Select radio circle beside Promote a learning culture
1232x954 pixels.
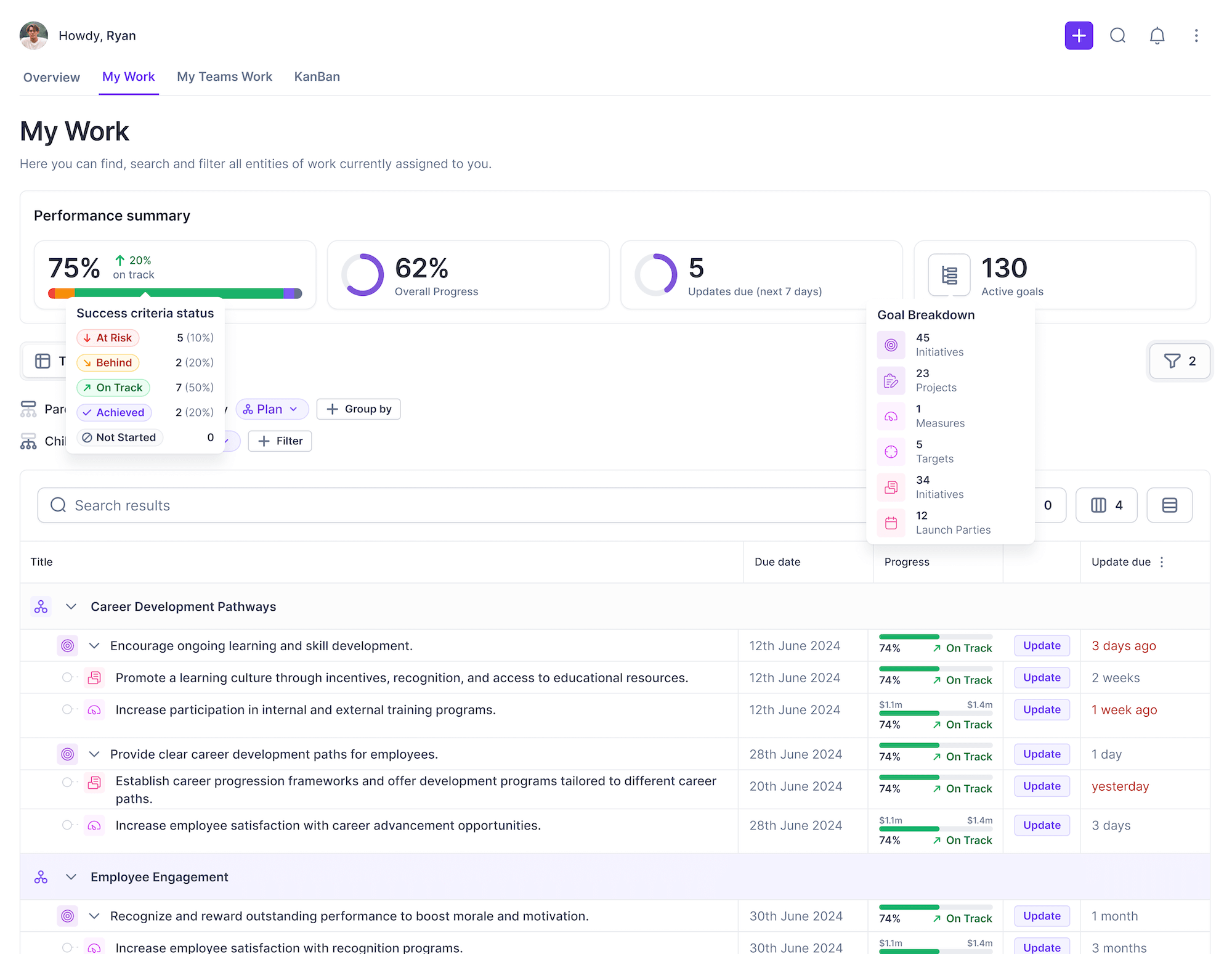[x=67, y=677]
